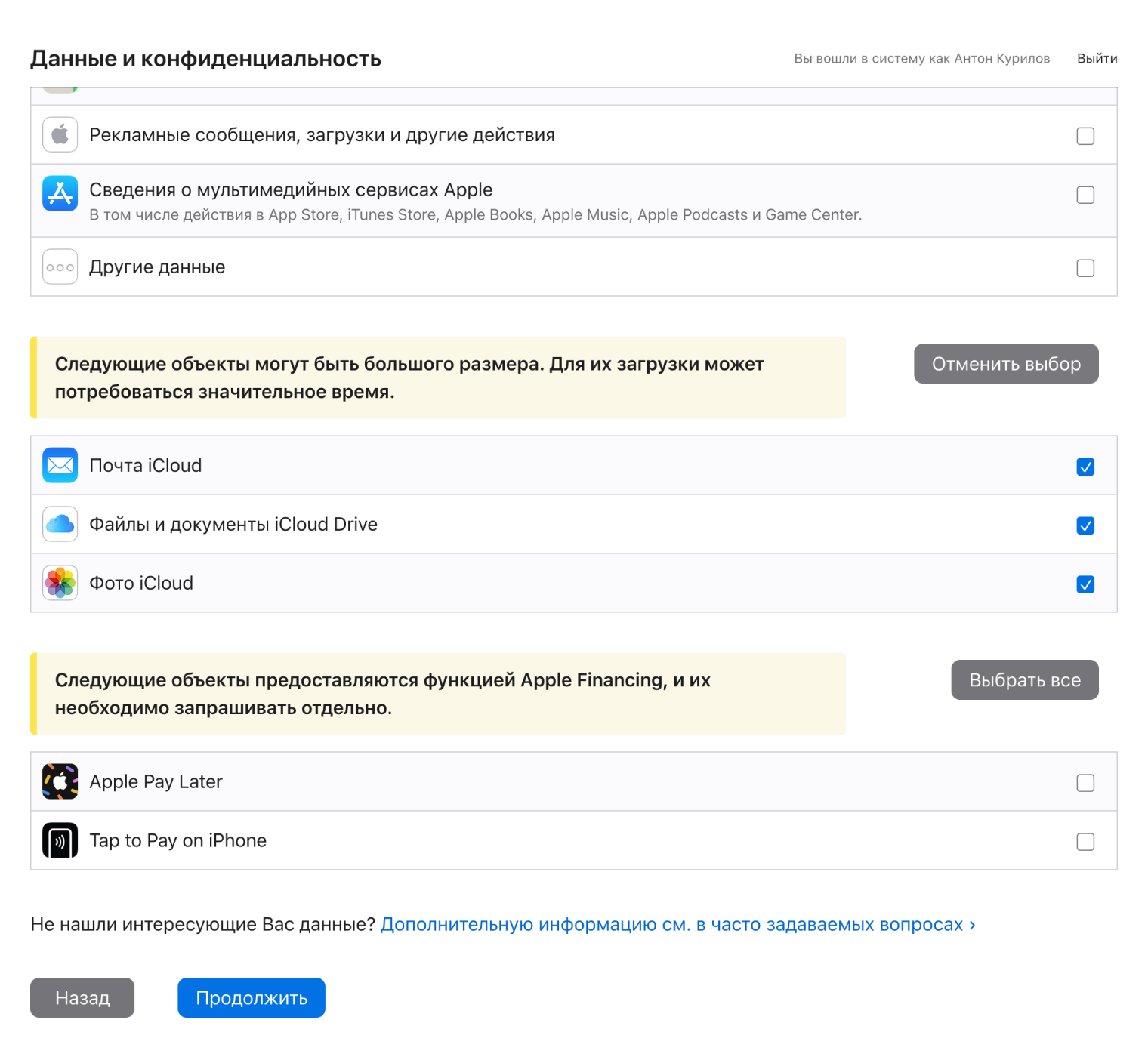Disable Файлы и документы iCloud Drive
This screenshot has width=1148, height=1063.
(1085, 525)
